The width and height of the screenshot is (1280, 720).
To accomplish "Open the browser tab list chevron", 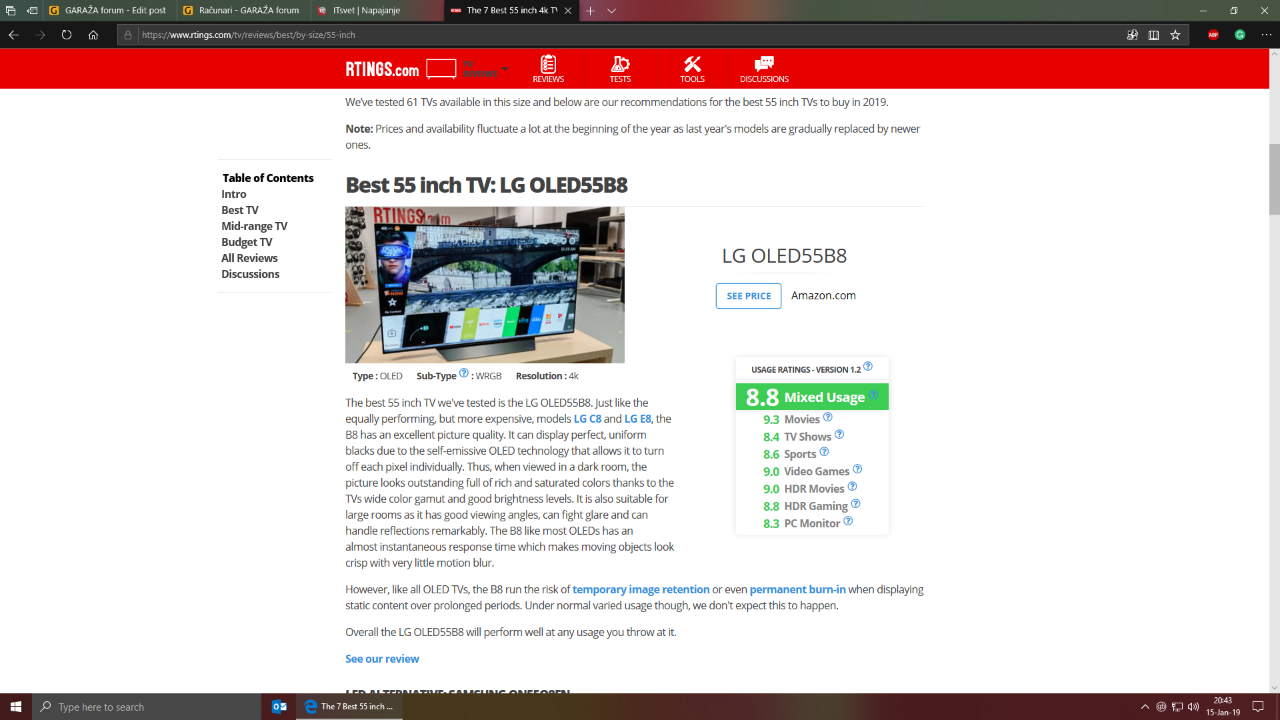I will (612, 10).
